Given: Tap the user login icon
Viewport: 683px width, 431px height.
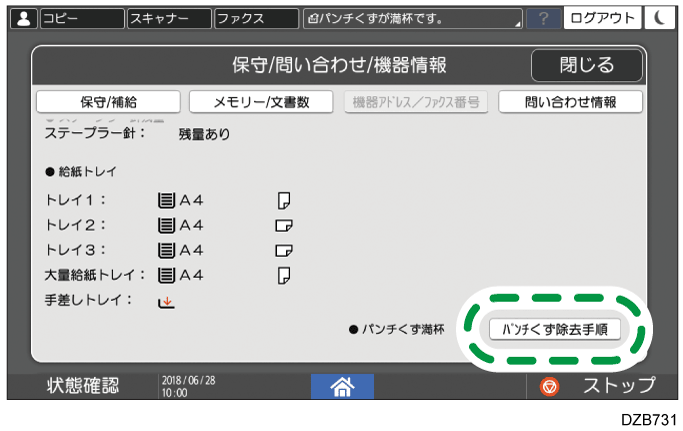Looking at the screenshot, I should coord(24,19).
